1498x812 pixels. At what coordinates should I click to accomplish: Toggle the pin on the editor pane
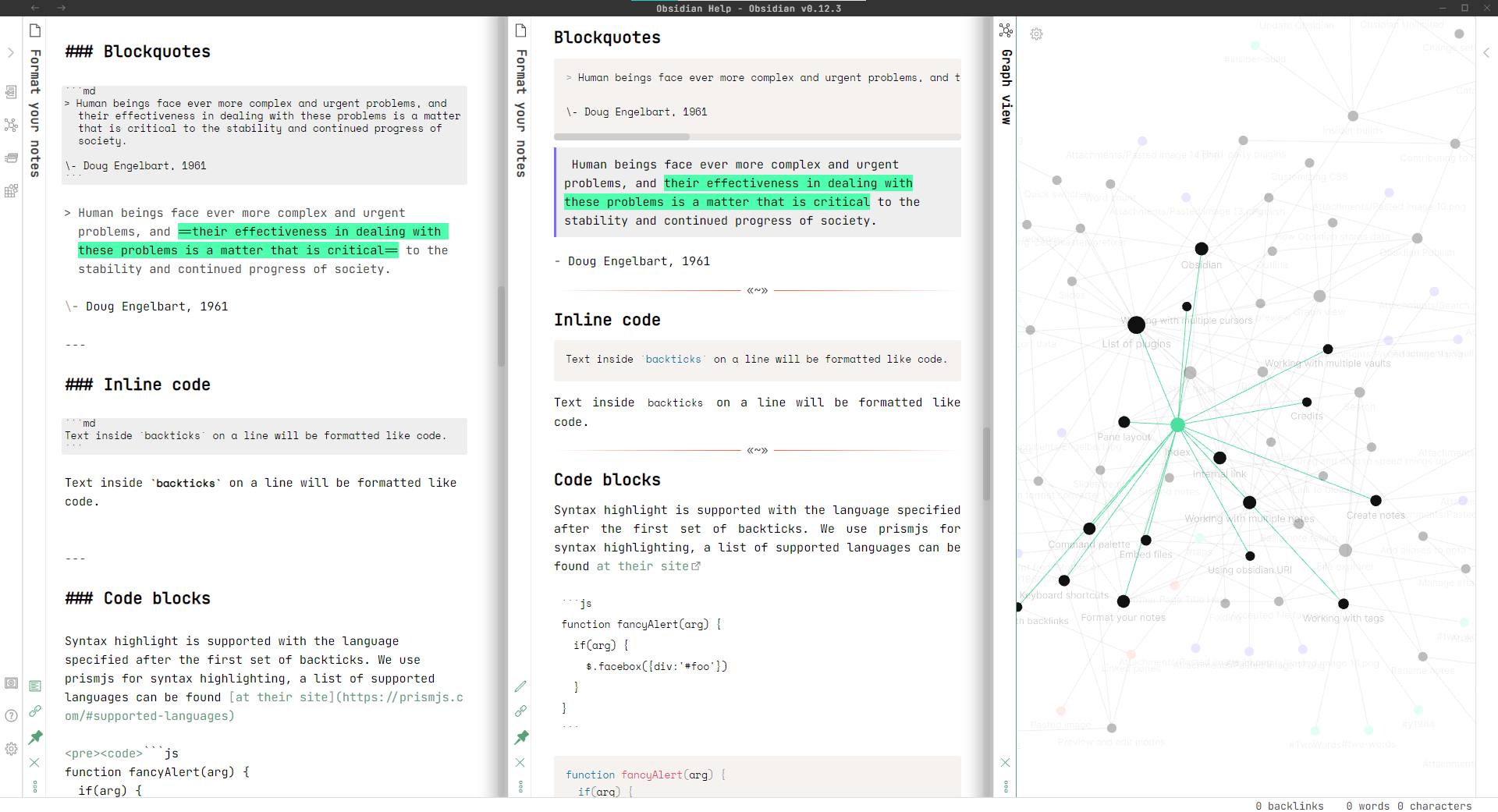tap(35, 737)
